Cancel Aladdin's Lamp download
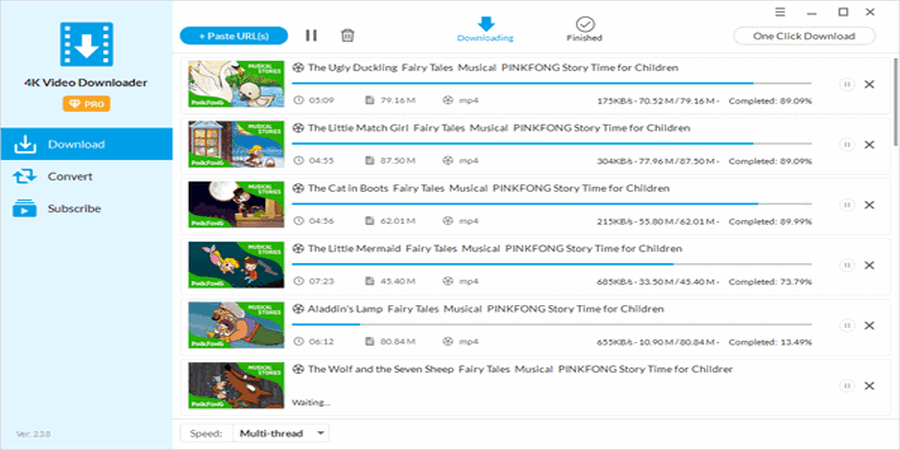 point(870,325)
